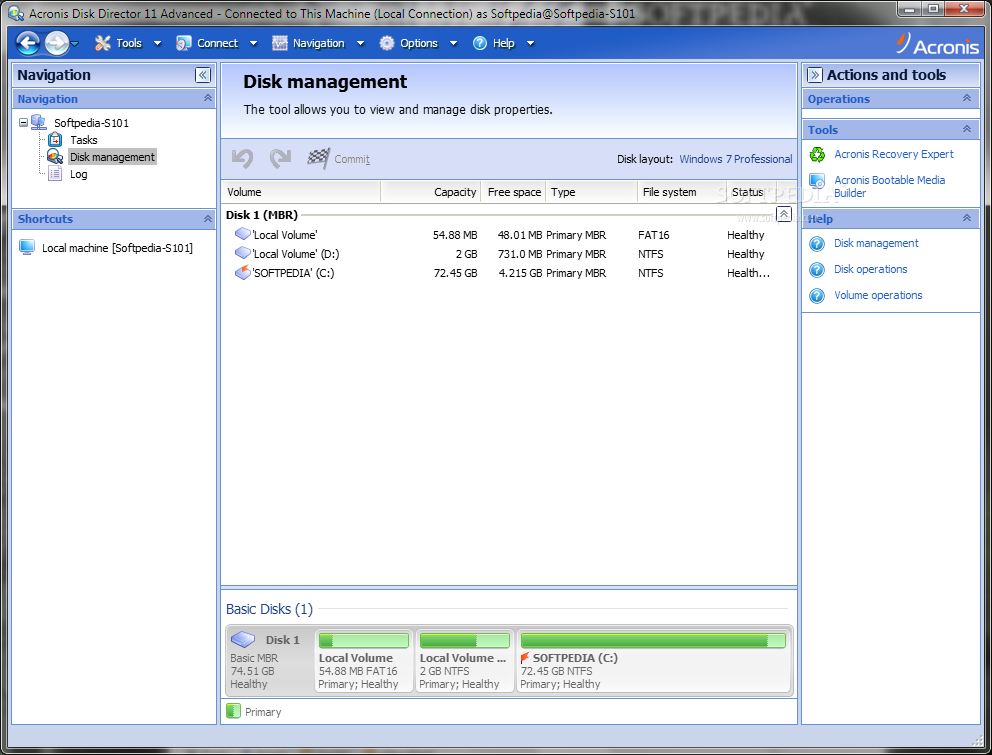992x755 pixels.
Task: Click the Commit checkered flag button
Action: tap(338, 159)
